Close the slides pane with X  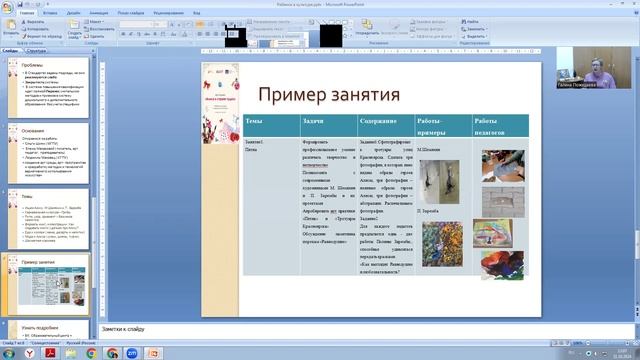pyautogui.click(x=93, y=51)
